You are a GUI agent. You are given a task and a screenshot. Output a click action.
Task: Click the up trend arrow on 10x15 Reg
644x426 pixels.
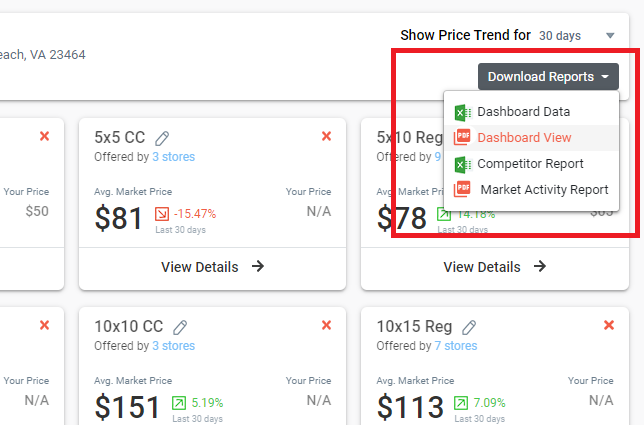[461, 403]
